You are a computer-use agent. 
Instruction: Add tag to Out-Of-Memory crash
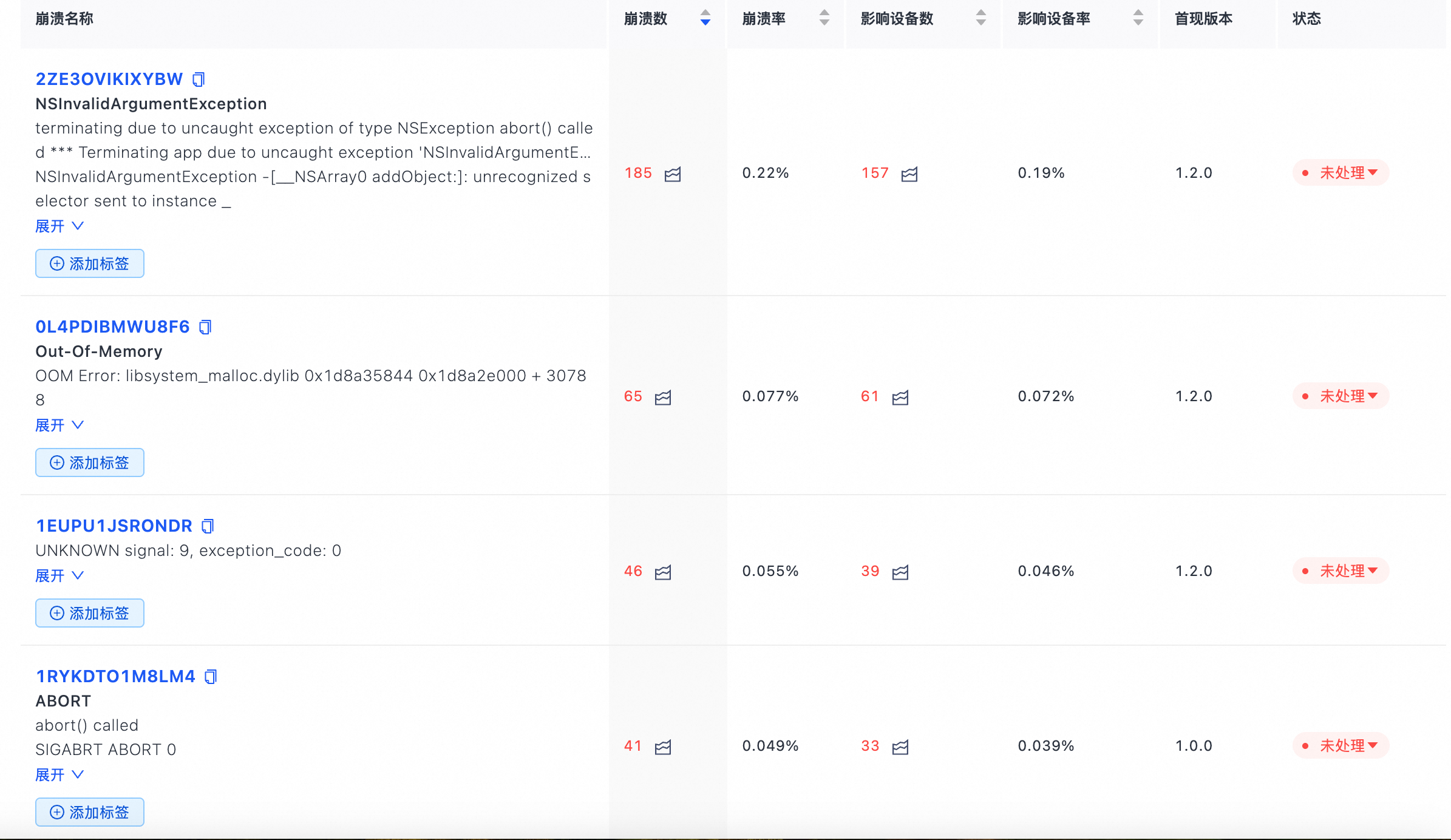click(x=90, y=462)
